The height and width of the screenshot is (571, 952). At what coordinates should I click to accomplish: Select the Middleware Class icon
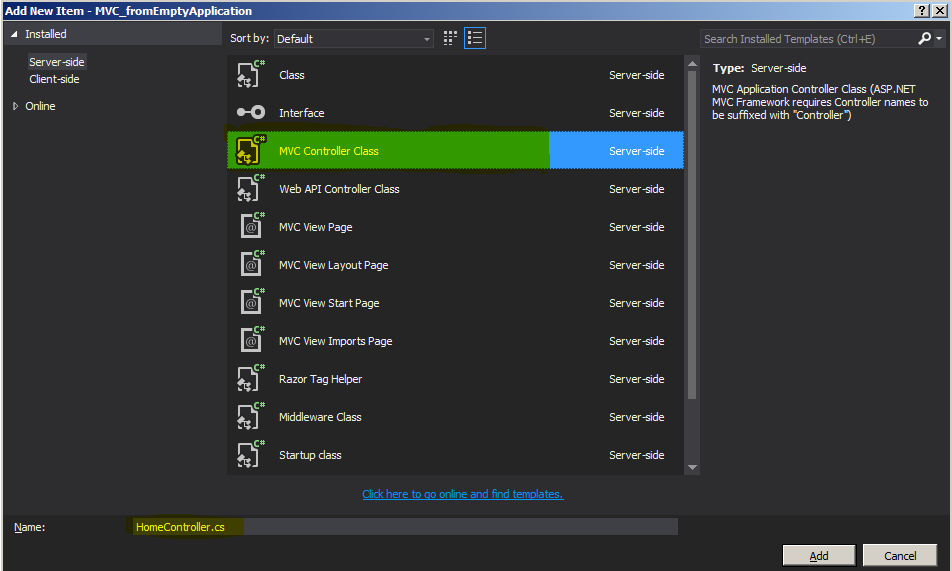250,417
